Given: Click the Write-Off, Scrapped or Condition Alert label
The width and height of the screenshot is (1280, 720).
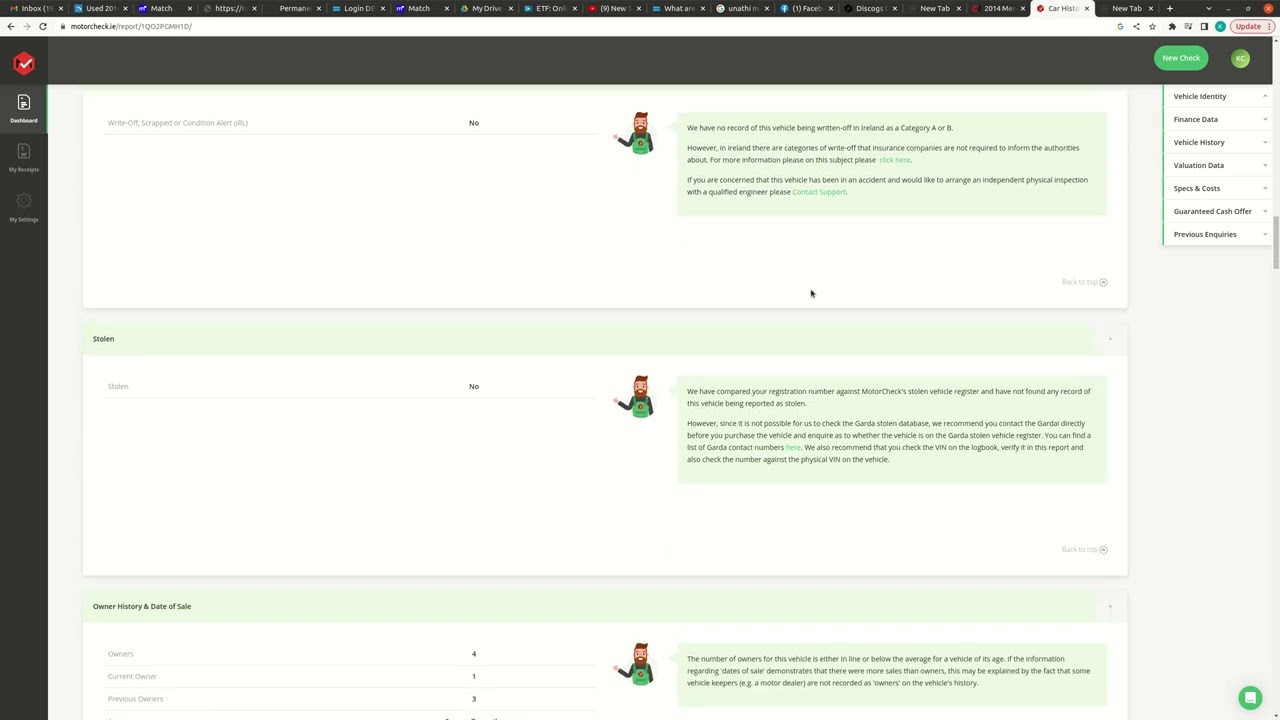Looking at the screenshot, I should coord(178,123).
